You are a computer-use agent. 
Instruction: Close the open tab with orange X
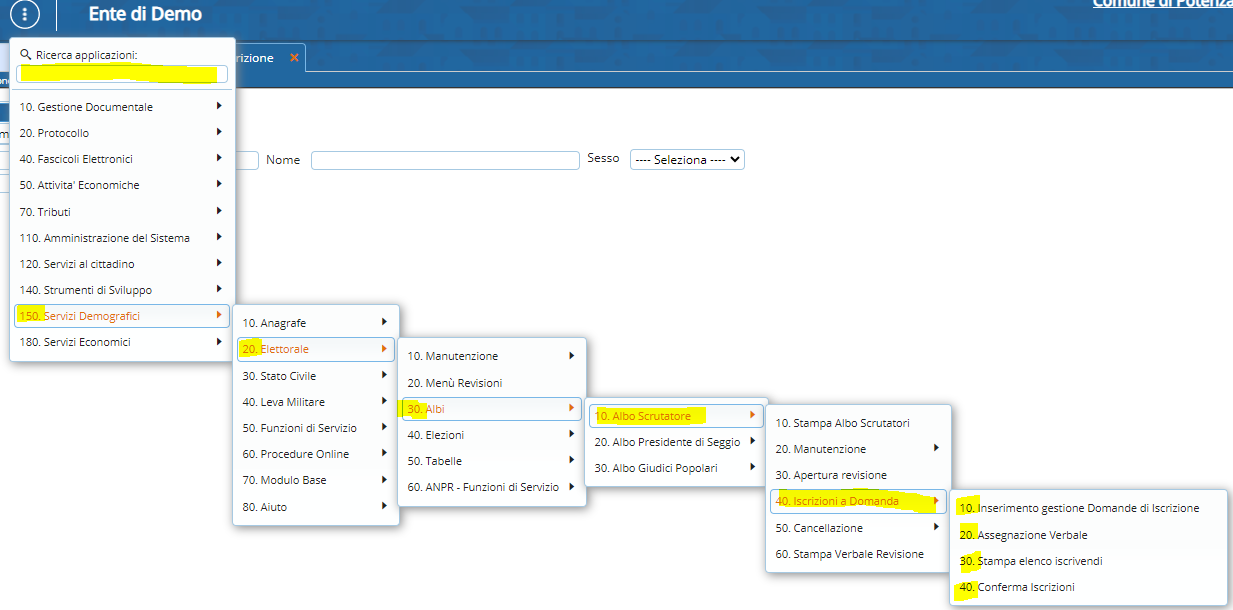[294, 58]
